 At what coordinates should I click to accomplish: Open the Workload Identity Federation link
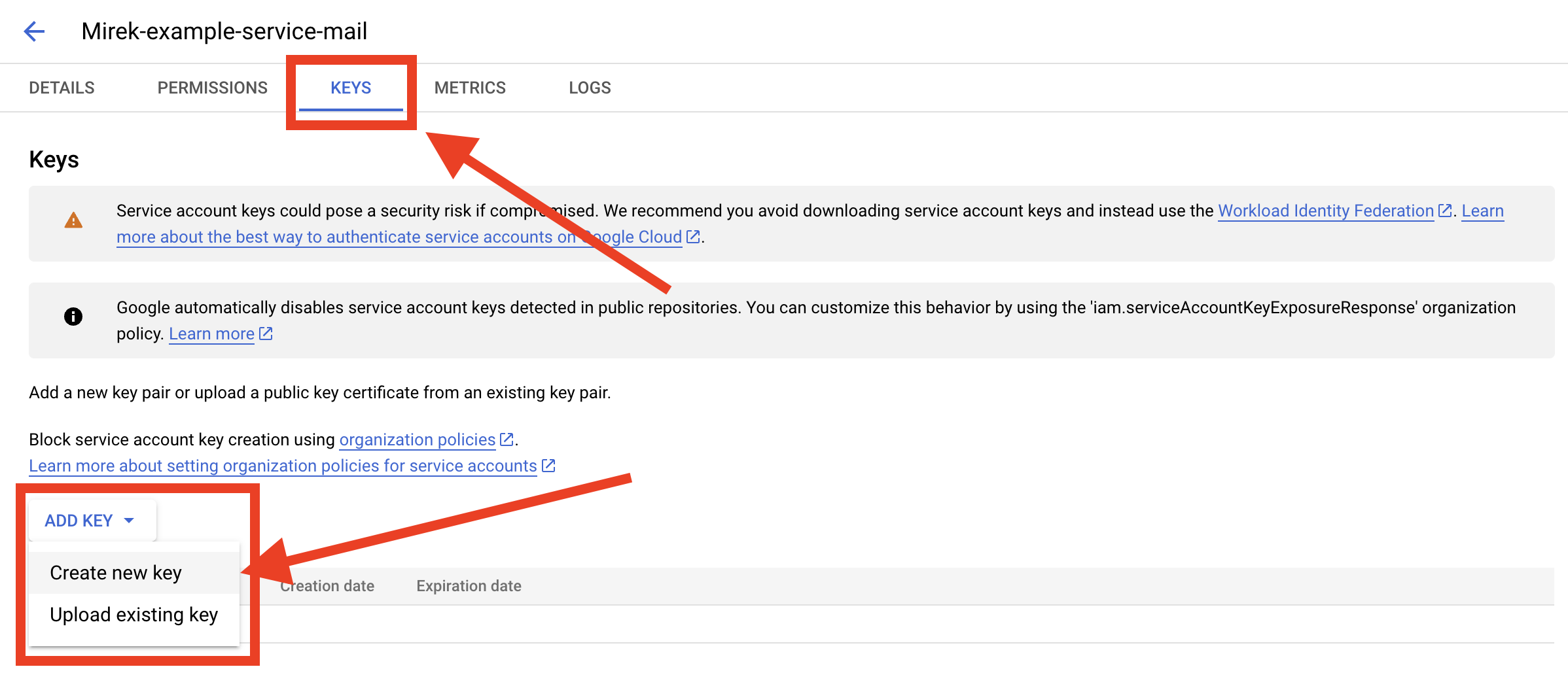click(1325, 211)
